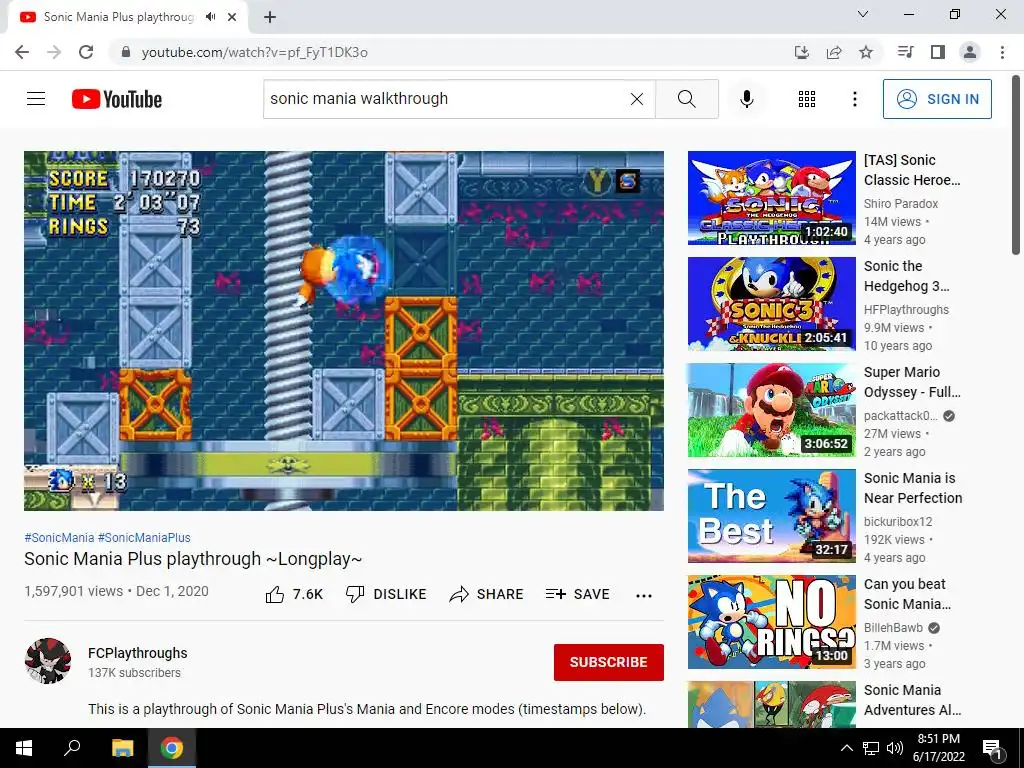
Task: Mute tab via speaker icon on tab
Action: pos(210,17)
